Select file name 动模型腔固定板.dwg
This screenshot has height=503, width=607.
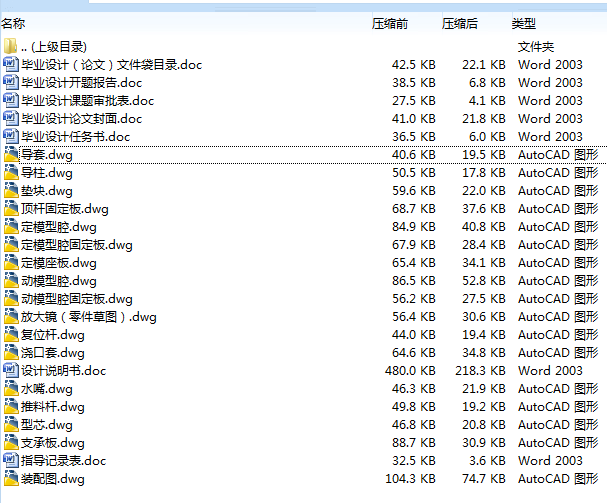pyautogui.click(x=77, y=299)
